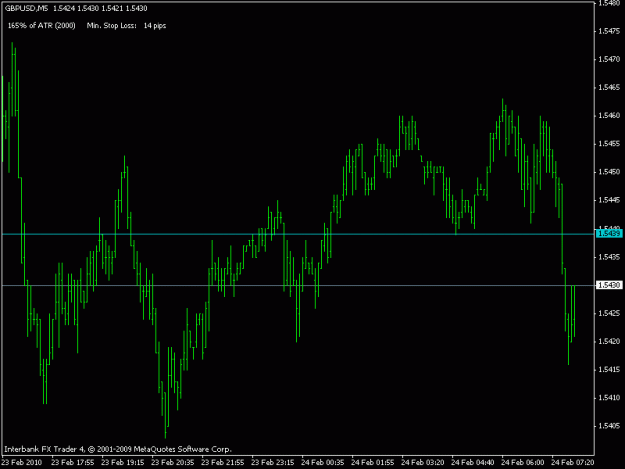This screenshot has width=625, height=469.
Task: Click the '165% of ATR (2000)' indicator text
Action: click(x=41, y=26)
